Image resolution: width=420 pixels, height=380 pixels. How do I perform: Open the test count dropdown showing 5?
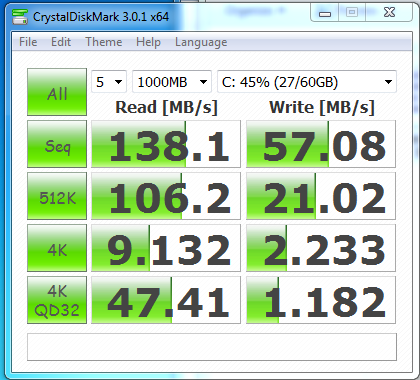[109, 82]
